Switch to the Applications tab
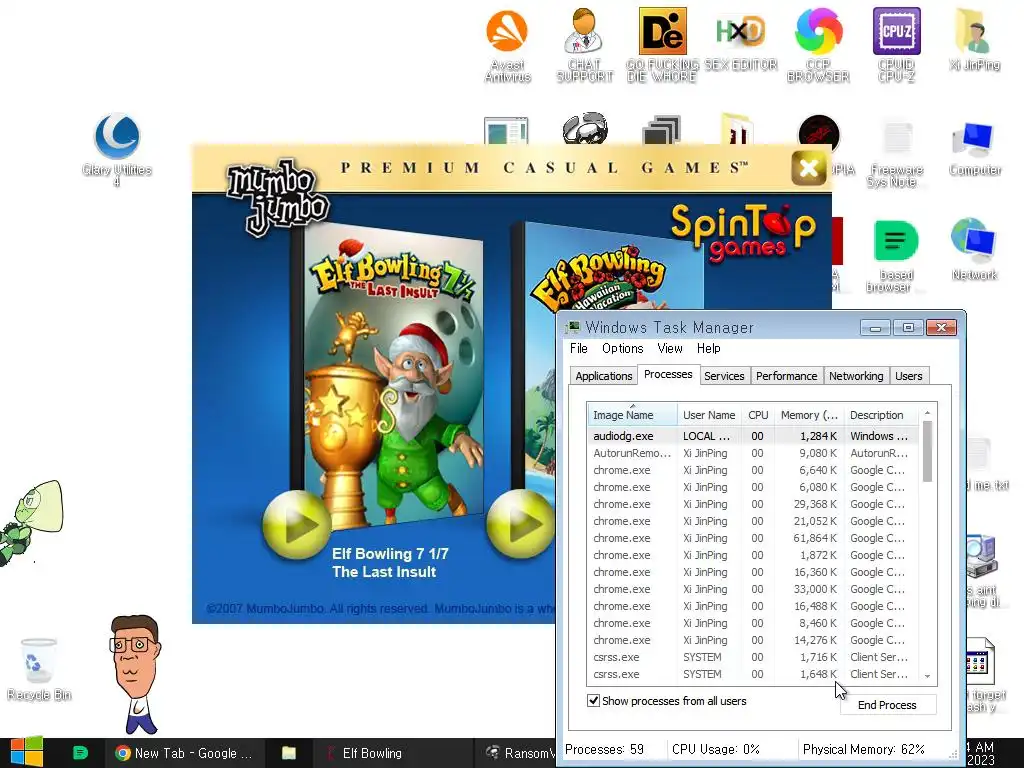 pyautogui.click(x=603, y=376)
